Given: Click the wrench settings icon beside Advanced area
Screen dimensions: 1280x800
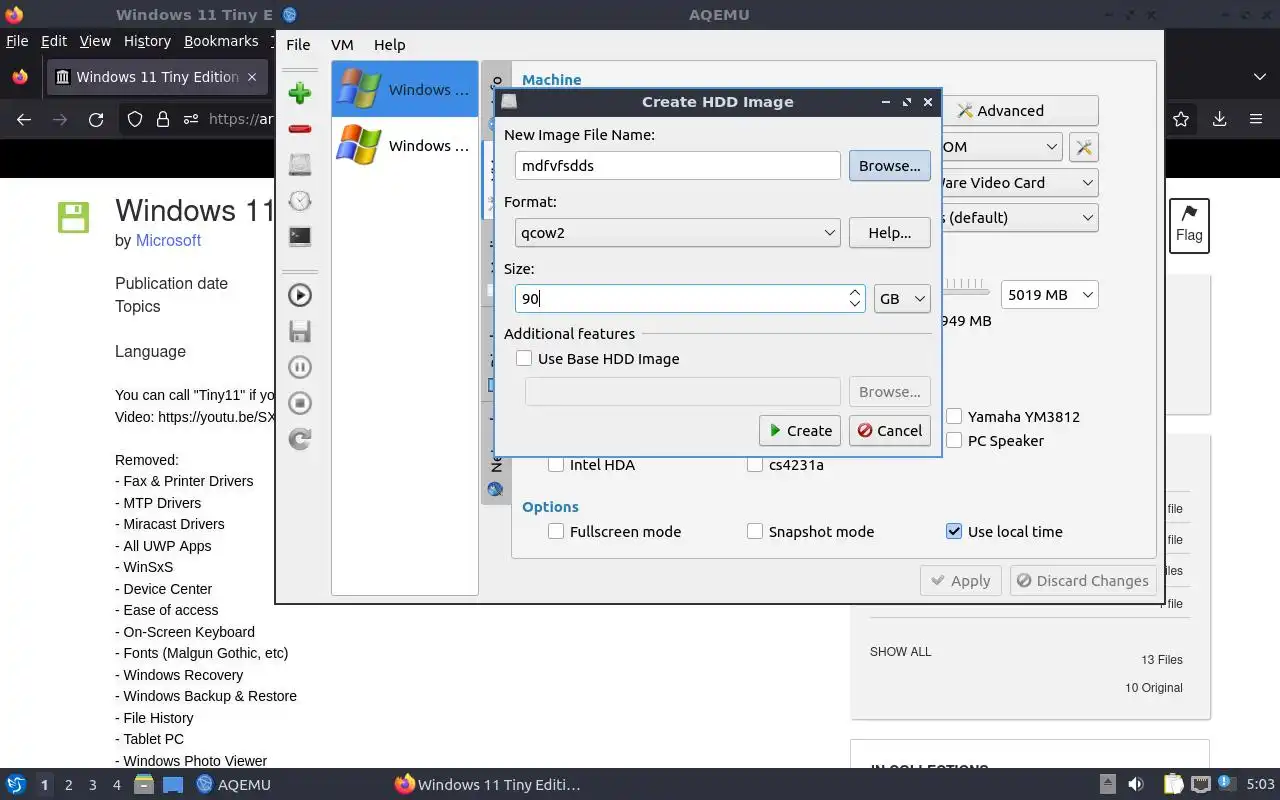Looking at the screenshot, I should point(1083,147).
